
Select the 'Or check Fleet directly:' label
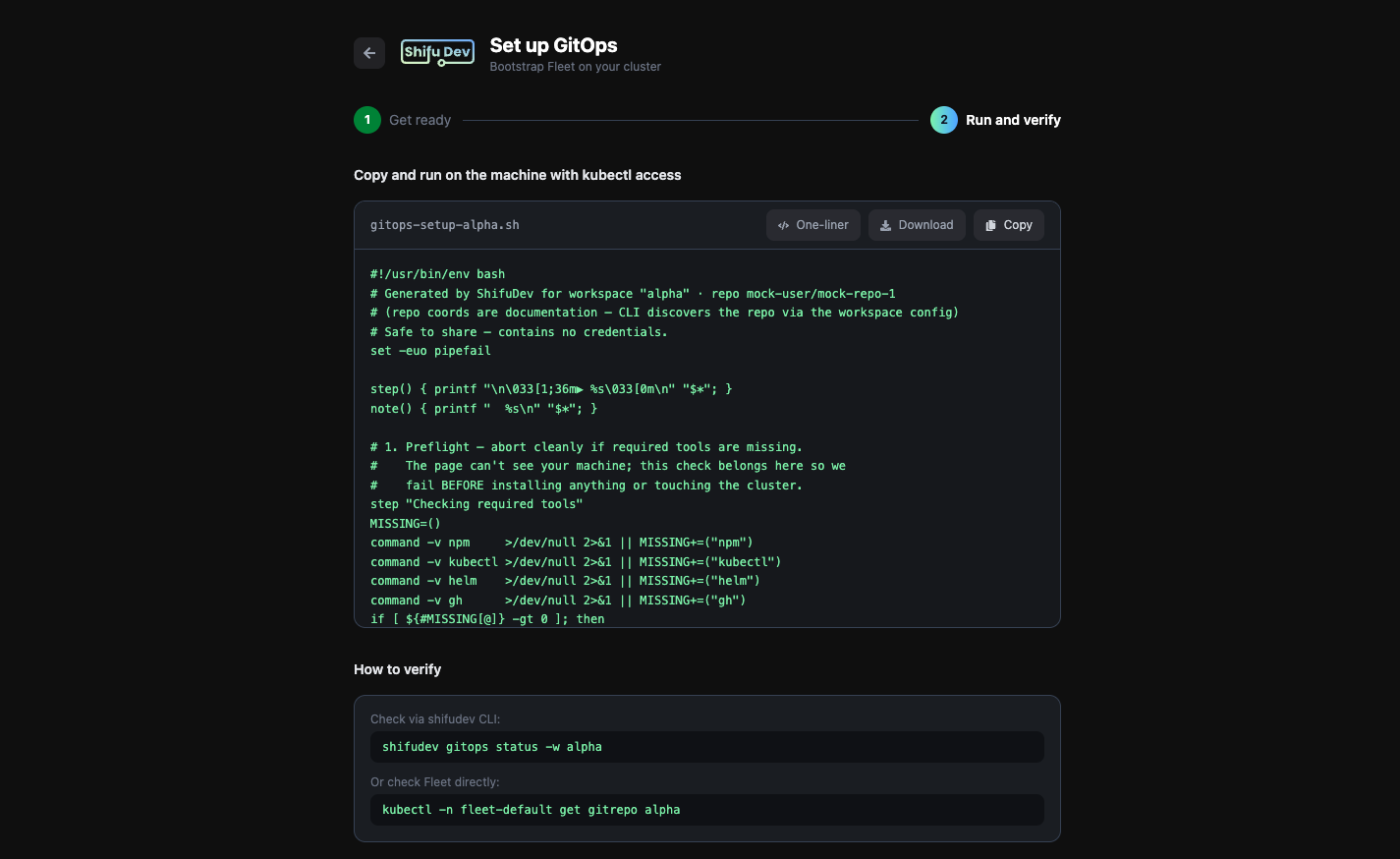coord(435,782)
